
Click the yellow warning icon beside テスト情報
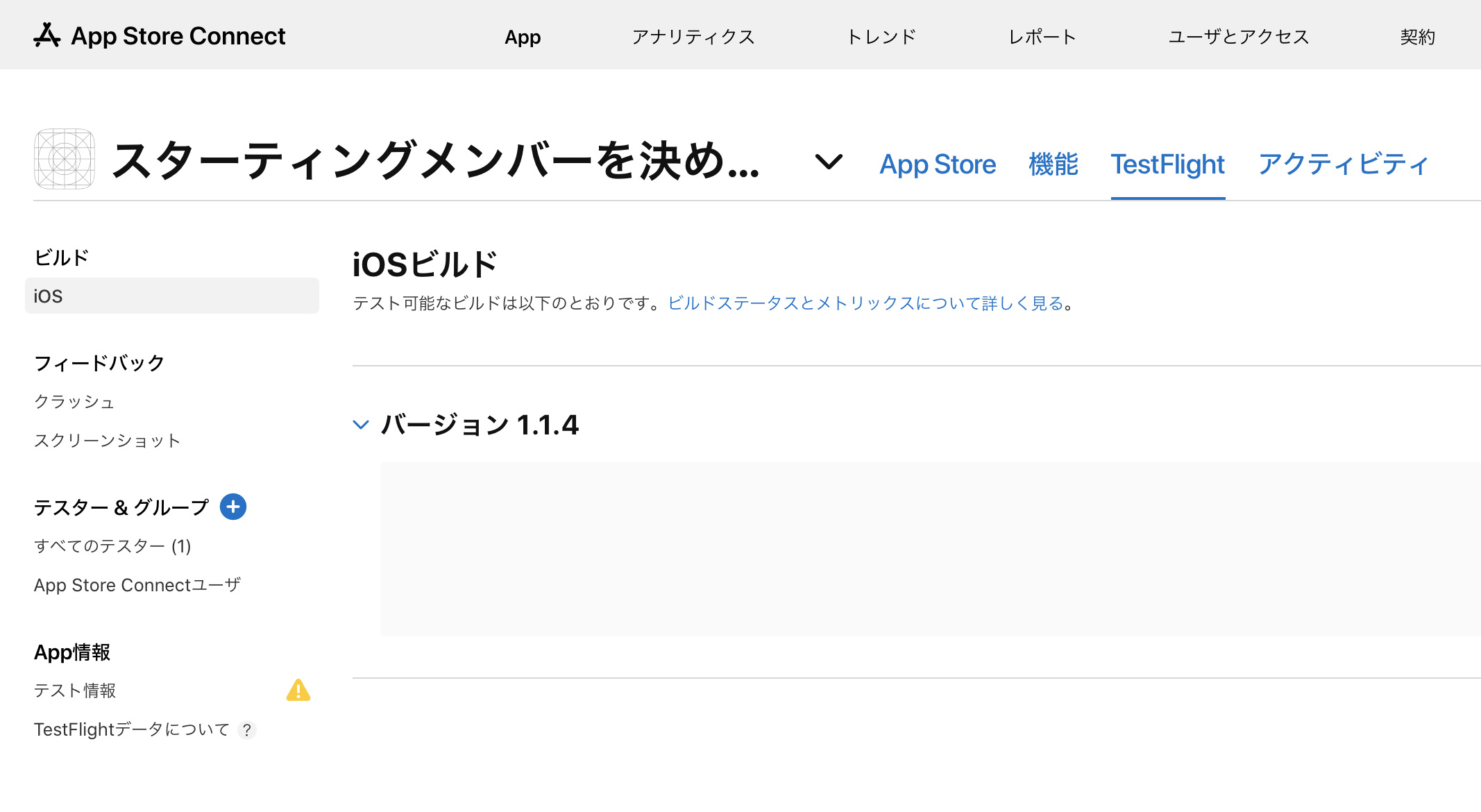point(298,690)
